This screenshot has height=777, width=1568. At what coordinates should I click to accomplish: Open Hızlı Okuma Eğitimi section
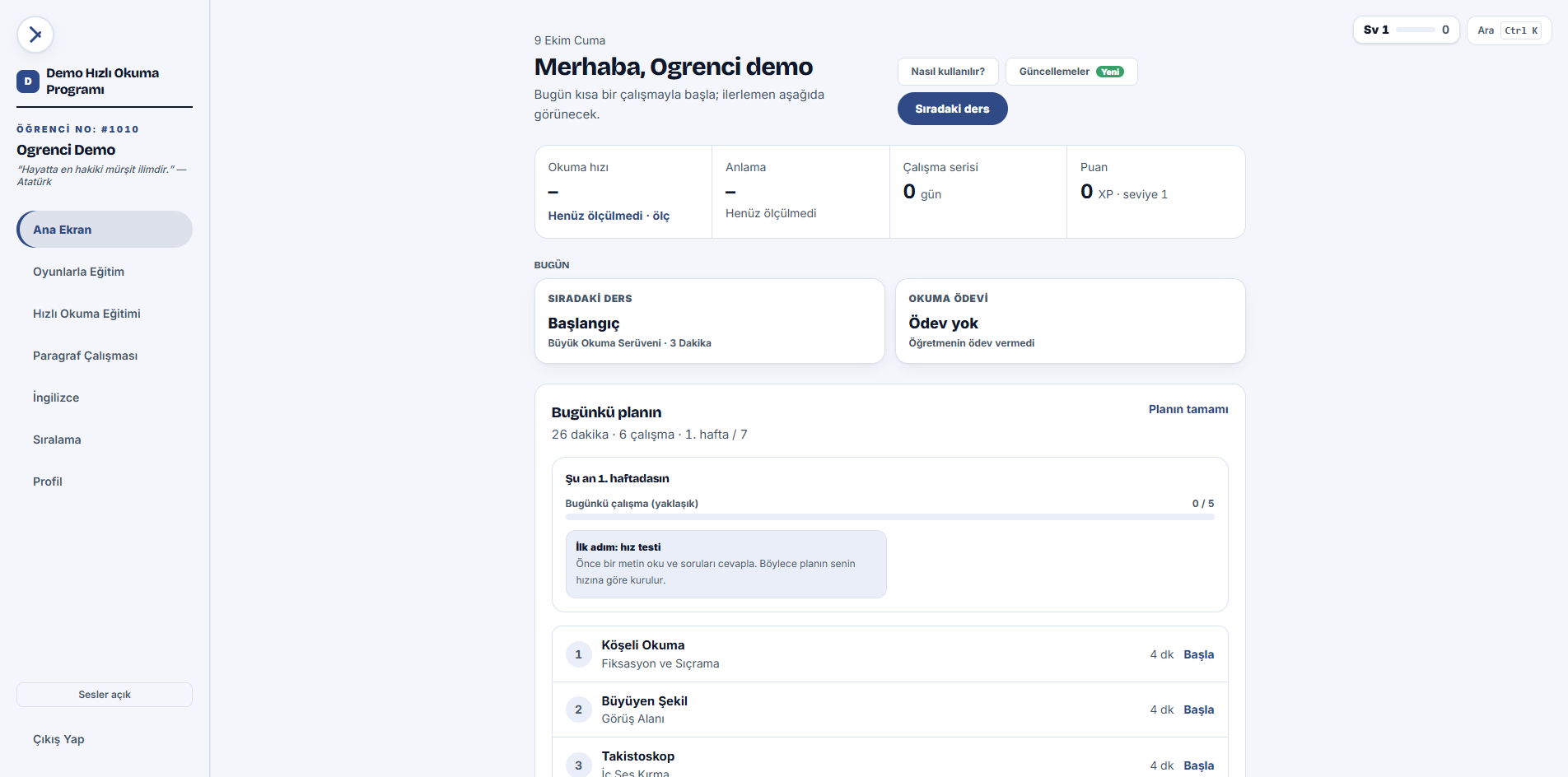[x=105, y=314]
